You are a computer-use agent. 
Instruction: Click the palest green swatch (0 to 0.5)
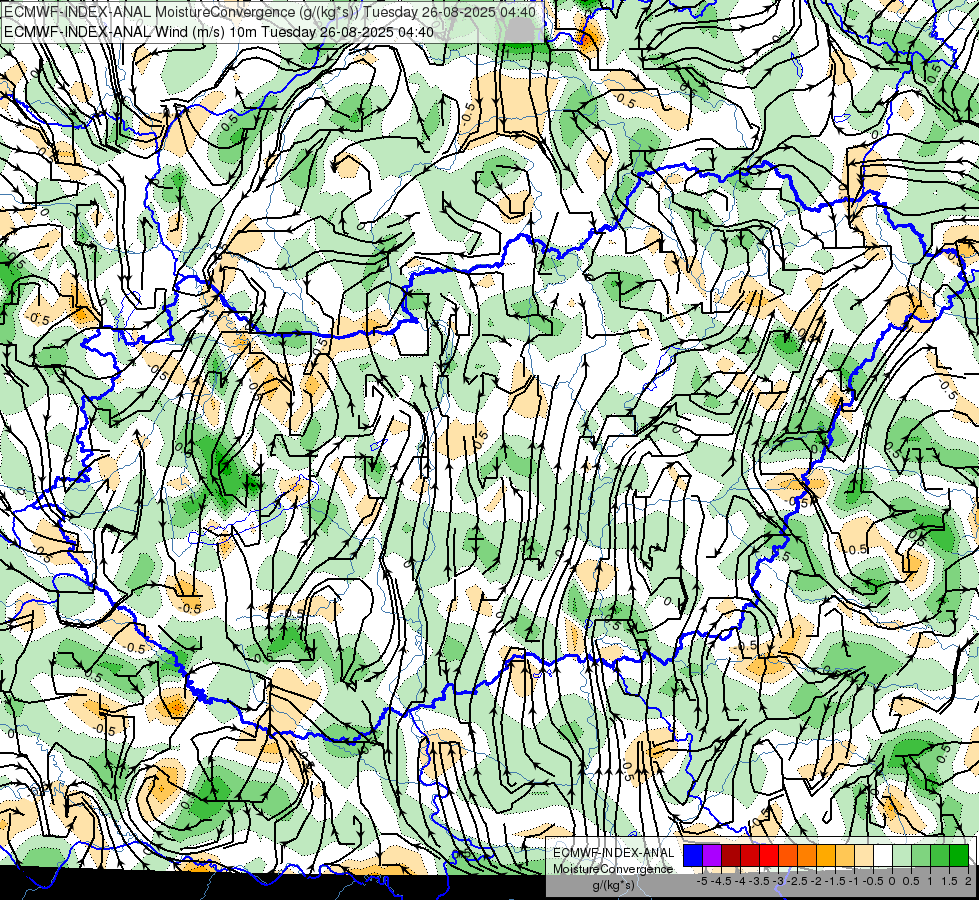pos(902,855)
